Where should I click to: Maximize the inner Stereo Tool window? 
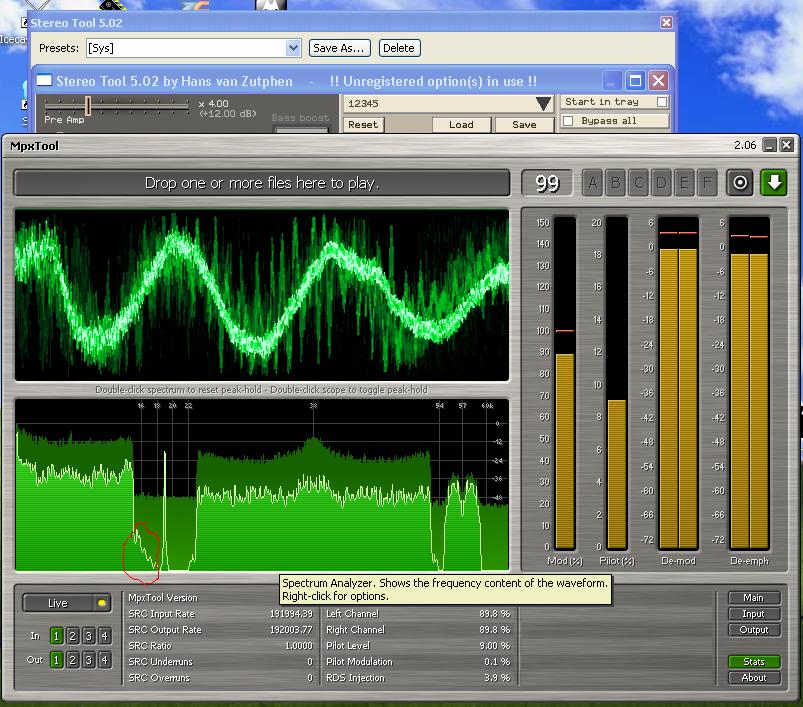coord(635,81)
